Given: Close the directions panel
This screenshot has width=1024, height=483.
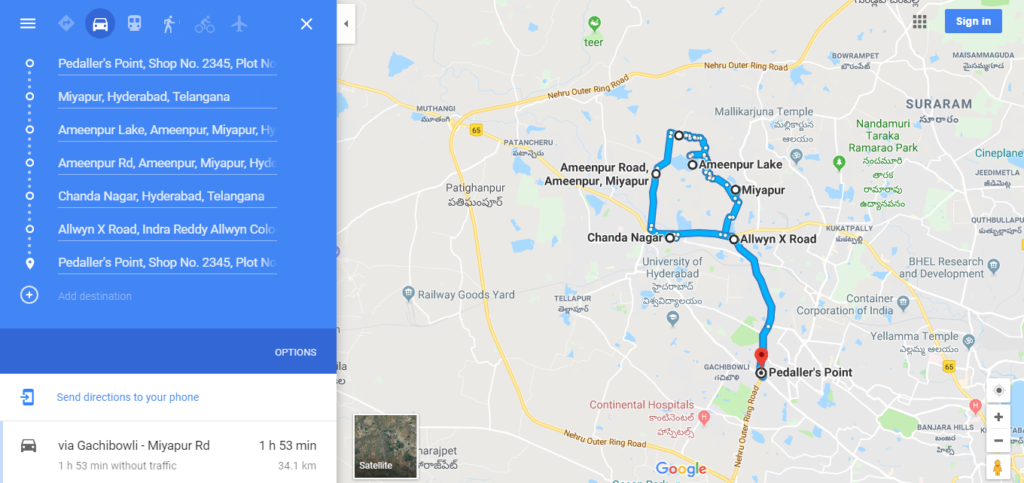Looking at the screenshot, I should coord(306,24).
